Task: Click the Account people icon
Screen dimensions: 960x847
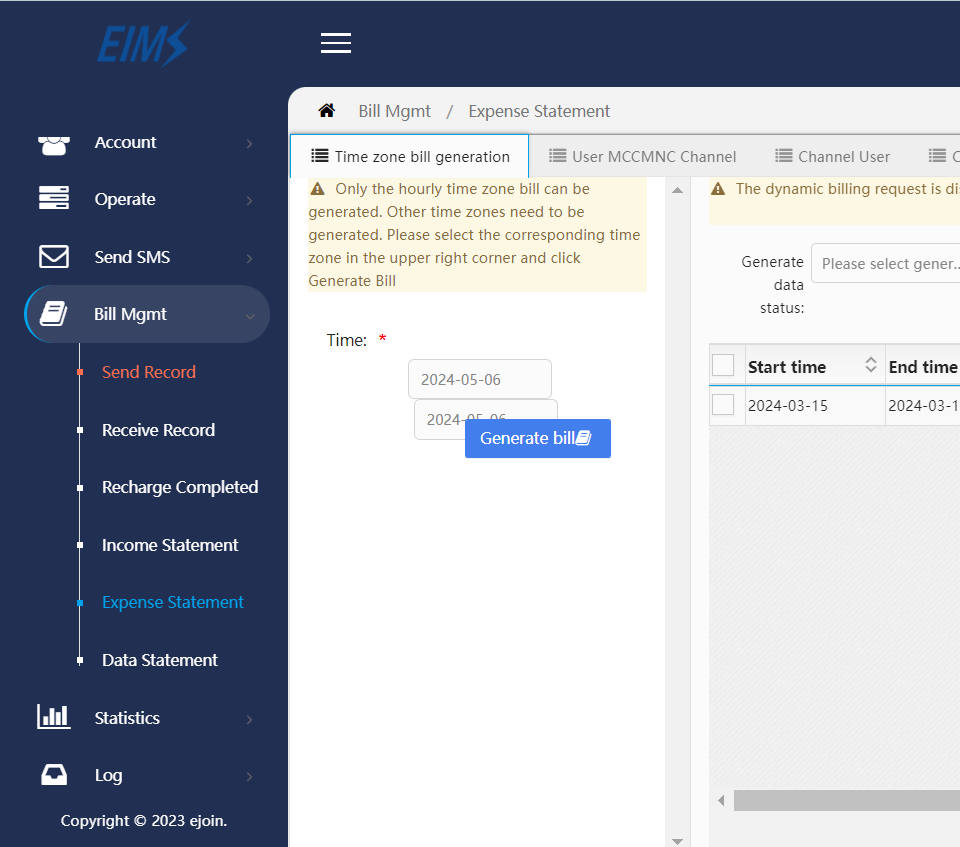Action: [54, 143]
